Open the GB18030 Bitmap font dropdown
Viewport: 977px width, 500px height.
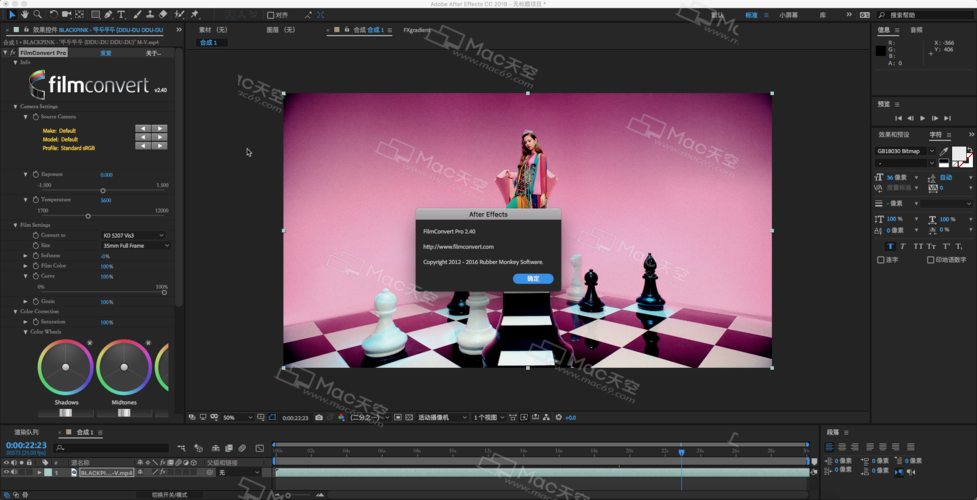click(906, 151)
